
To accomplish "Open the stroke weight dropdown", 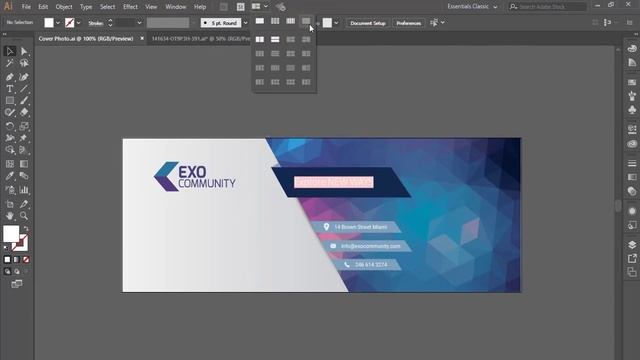I will [139, 23].
